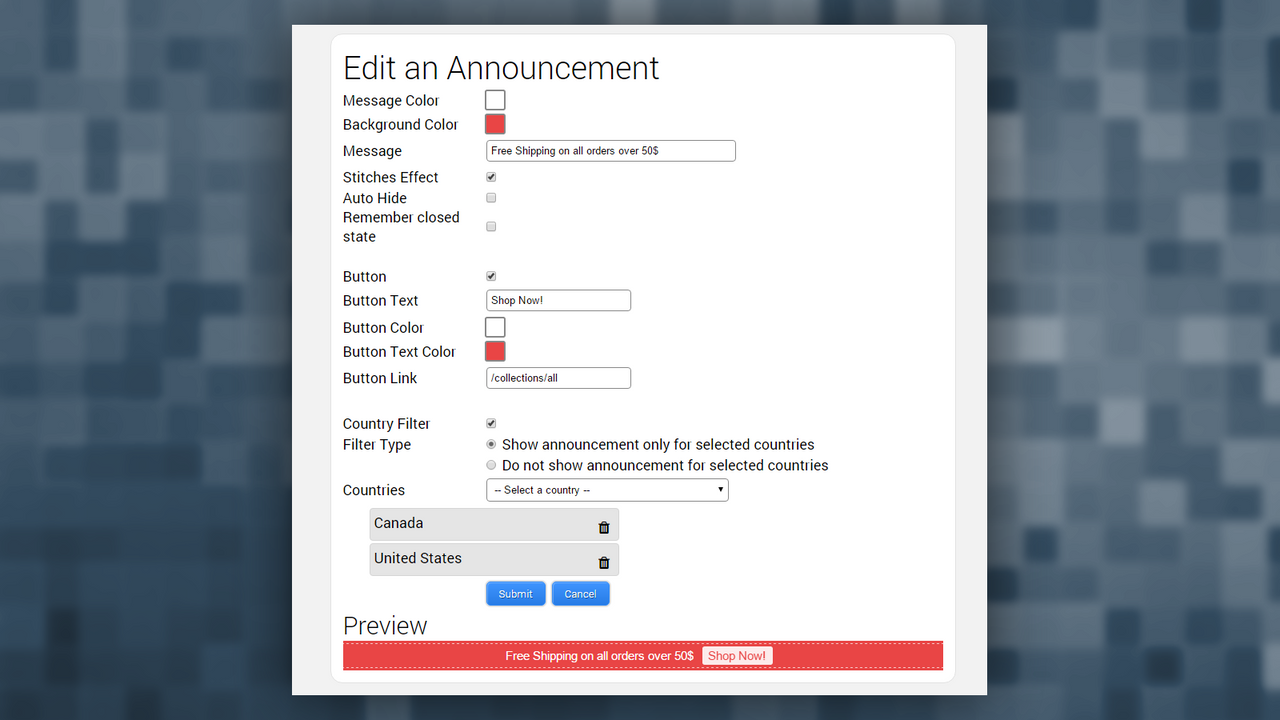Remove United States via trash icon
The image size is (1280, 720).
603,562
